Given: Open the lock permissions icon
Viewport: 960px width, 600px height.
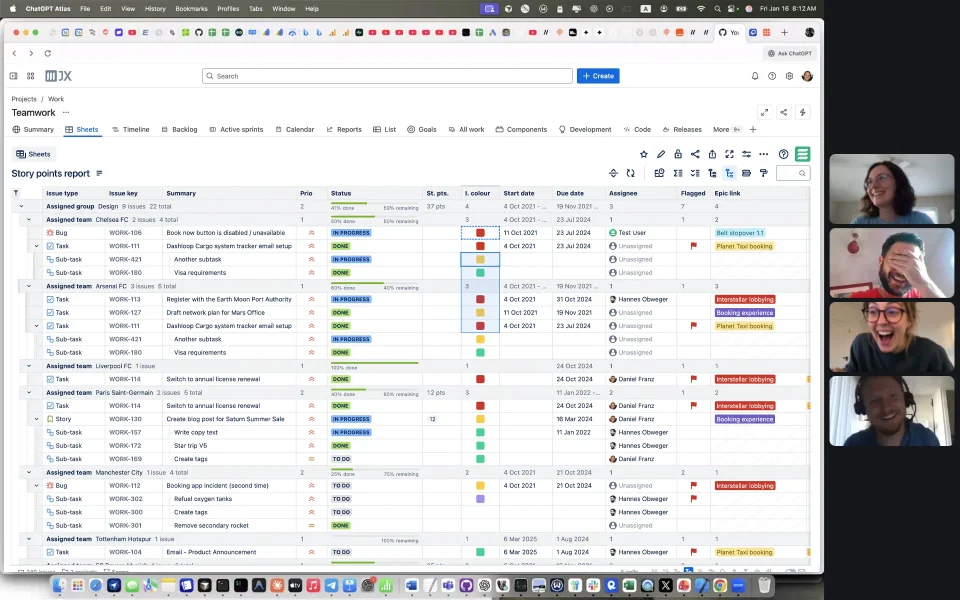Looking at the screenshot, I should coord(678,154).
